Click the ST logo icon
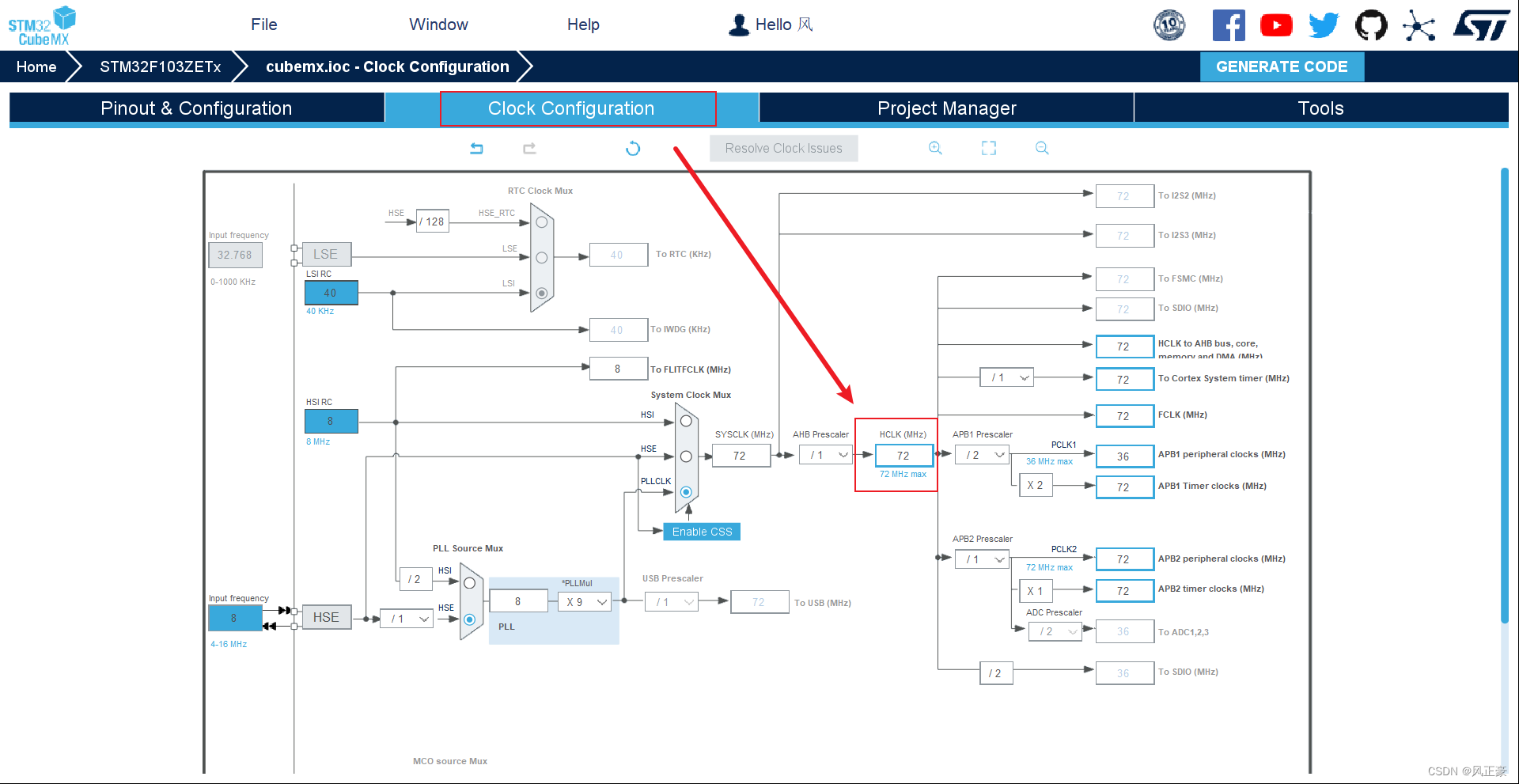This screenshot has width=1519, height=784. (x=1482, y=25)
